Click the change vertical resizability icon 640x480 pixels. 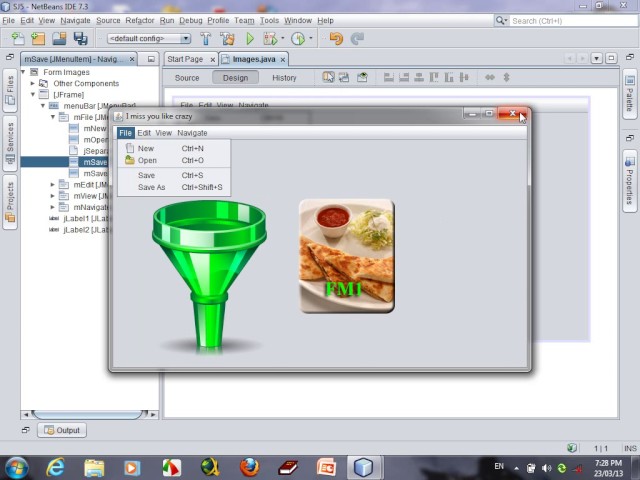pyautogui.click(x=506, y=77)
